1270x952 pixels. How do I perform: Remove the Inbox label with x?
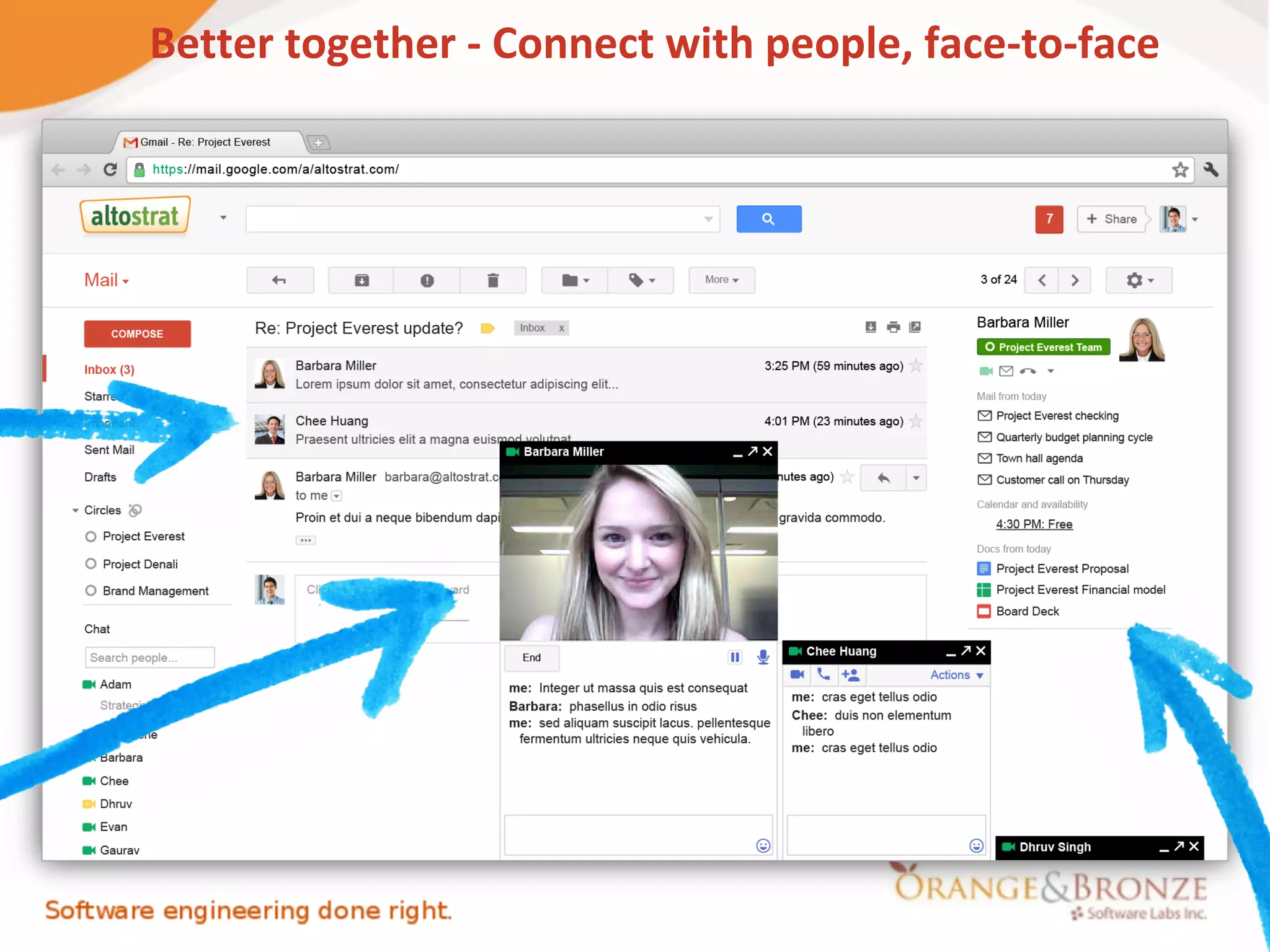[562, 328]
